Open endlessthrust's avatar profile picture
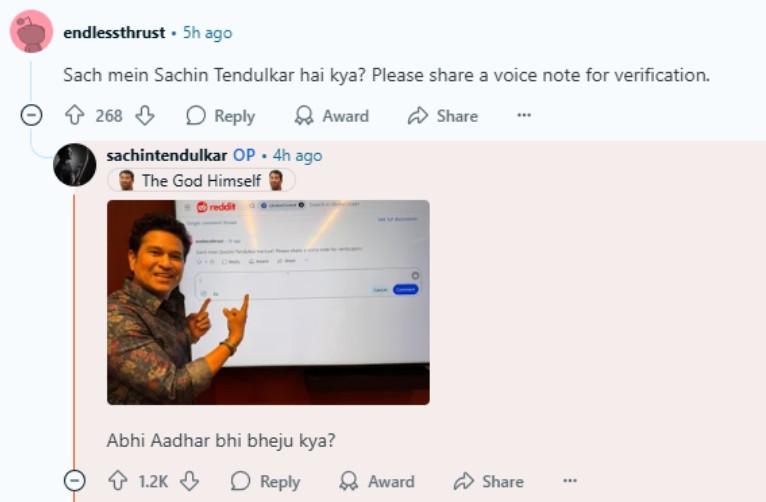The image size is (766, 502). [31, 33]
